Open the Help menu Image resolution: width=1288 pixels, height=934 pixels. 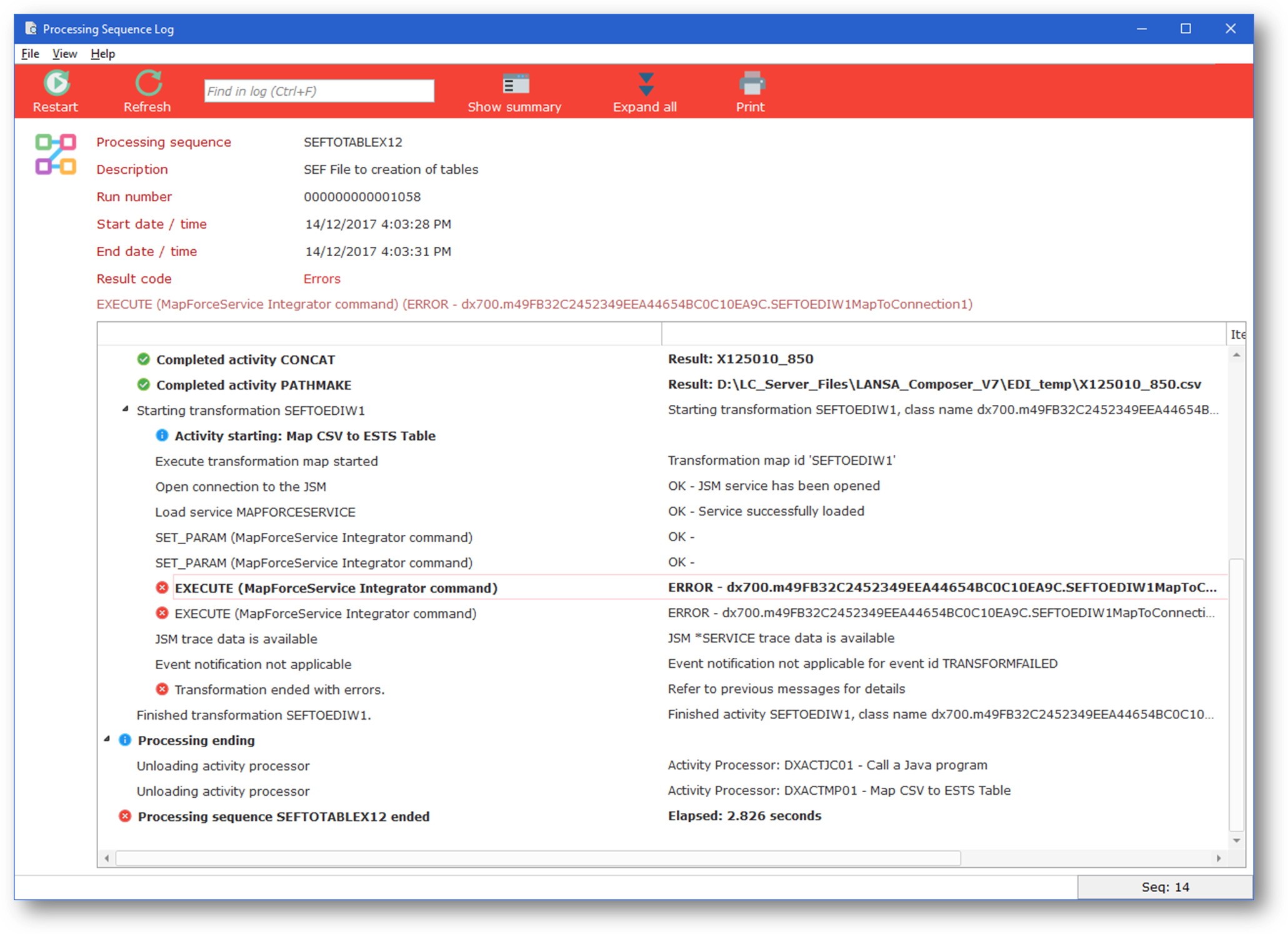click(102, 54)
